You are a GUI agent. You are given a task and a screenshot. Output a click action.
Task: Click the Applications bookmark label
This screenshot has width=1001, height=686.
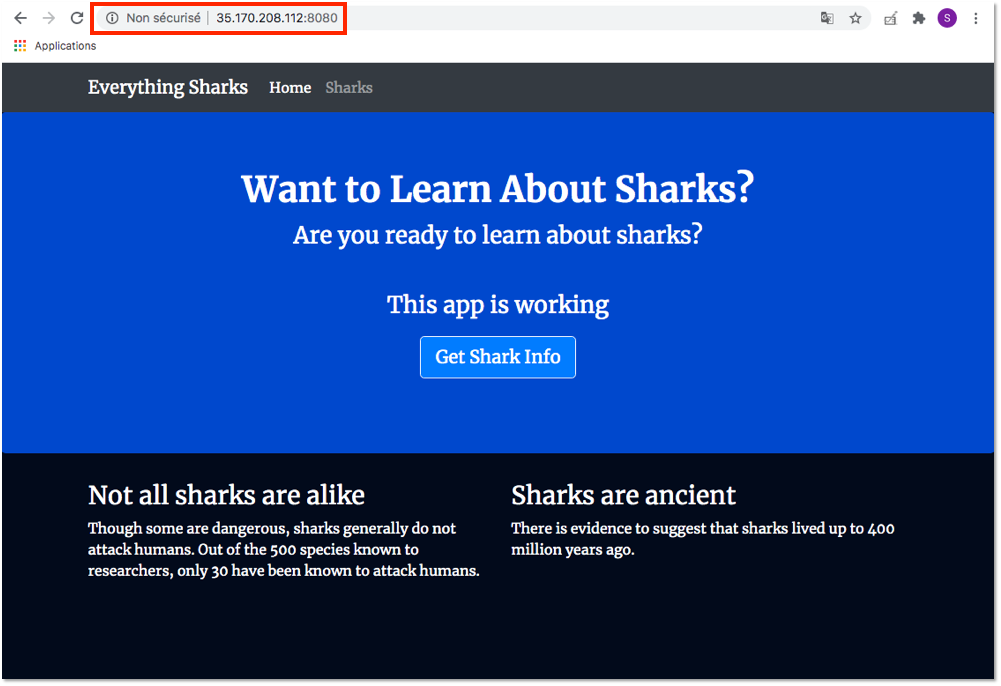click(65, 46)
